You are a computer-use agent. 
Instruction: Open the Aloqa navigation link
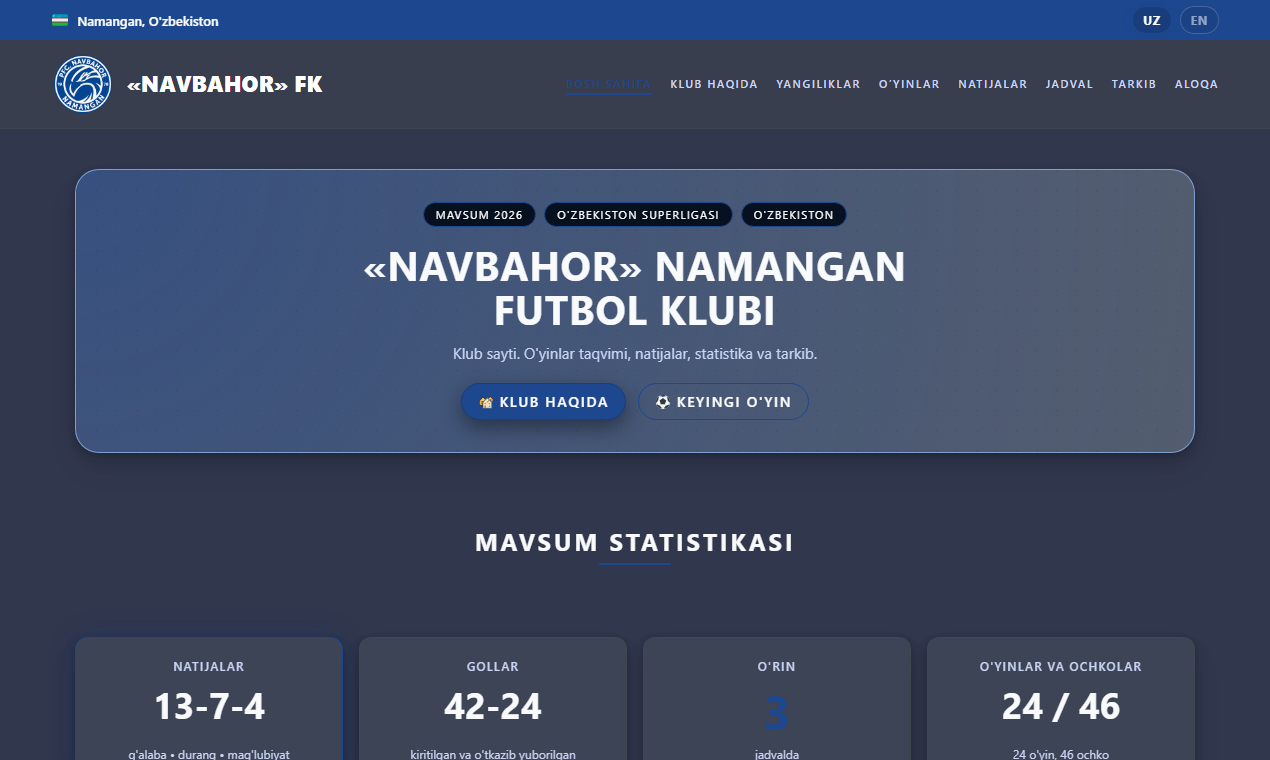pyautogui.click(x=1197, y=84)
